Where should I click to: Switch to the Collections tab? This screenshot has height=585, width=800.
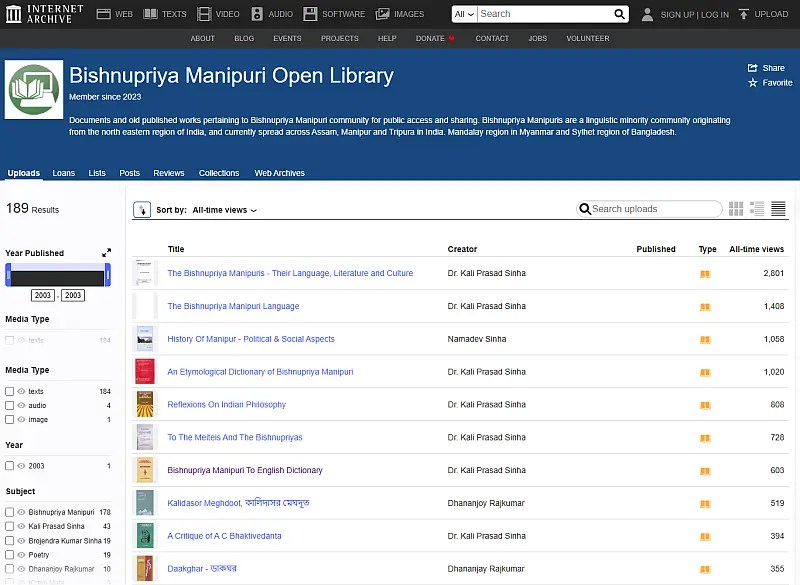(219, 173)
